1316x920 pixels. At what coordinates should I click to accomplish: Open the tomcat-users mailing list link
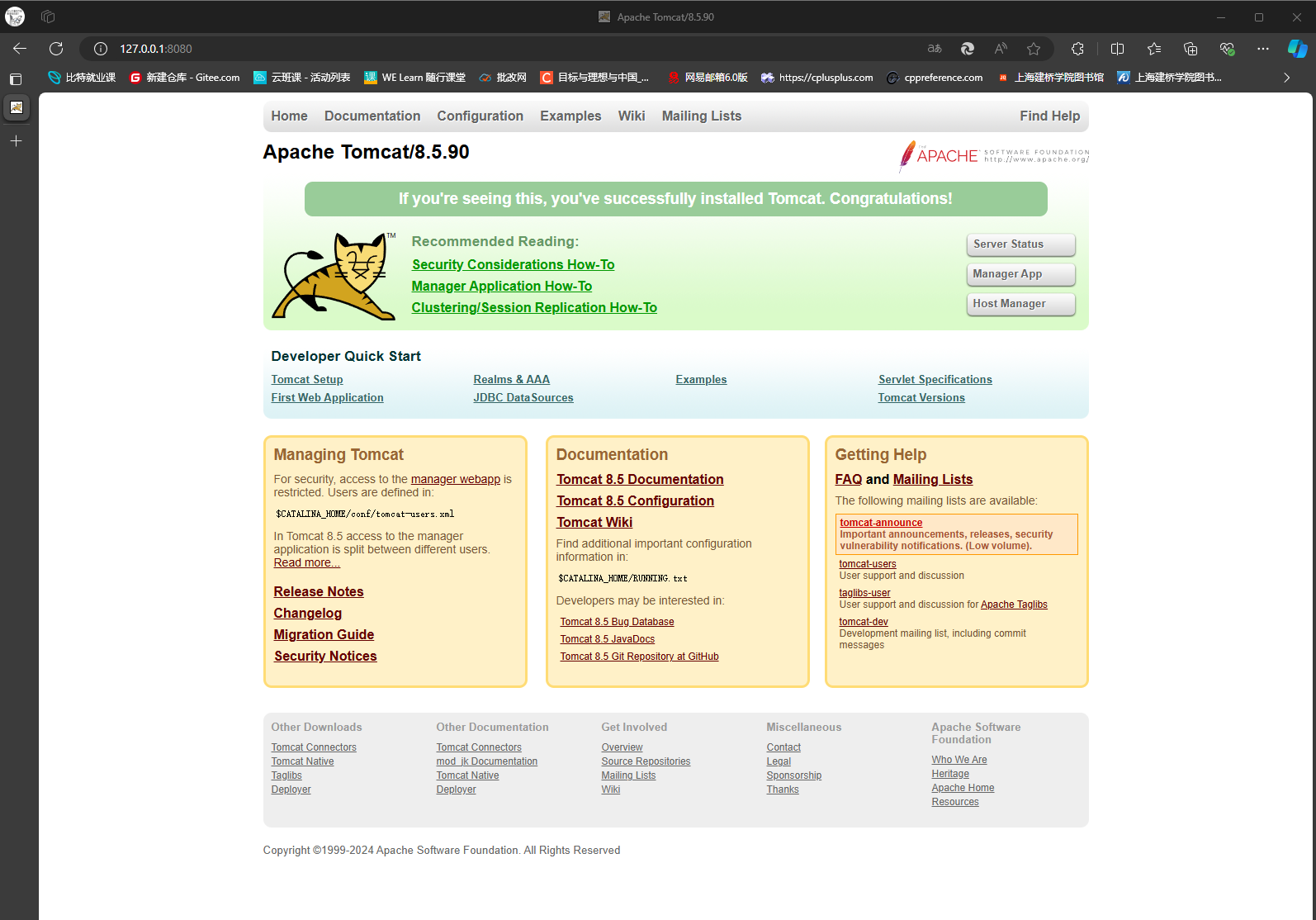(x=868, y=564)
